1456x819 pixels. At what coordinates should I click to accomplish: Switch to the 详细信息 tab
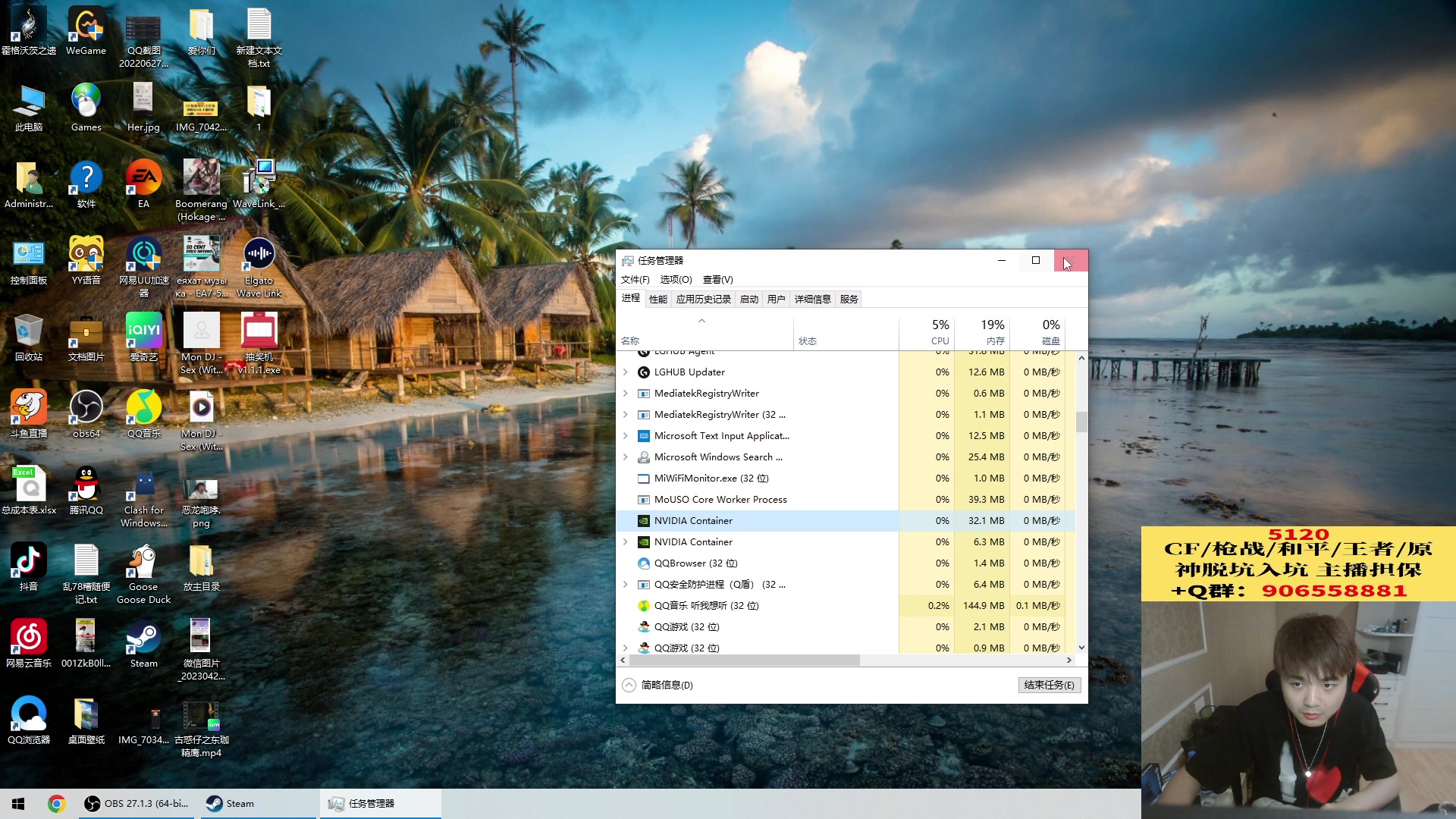(813, 299)
